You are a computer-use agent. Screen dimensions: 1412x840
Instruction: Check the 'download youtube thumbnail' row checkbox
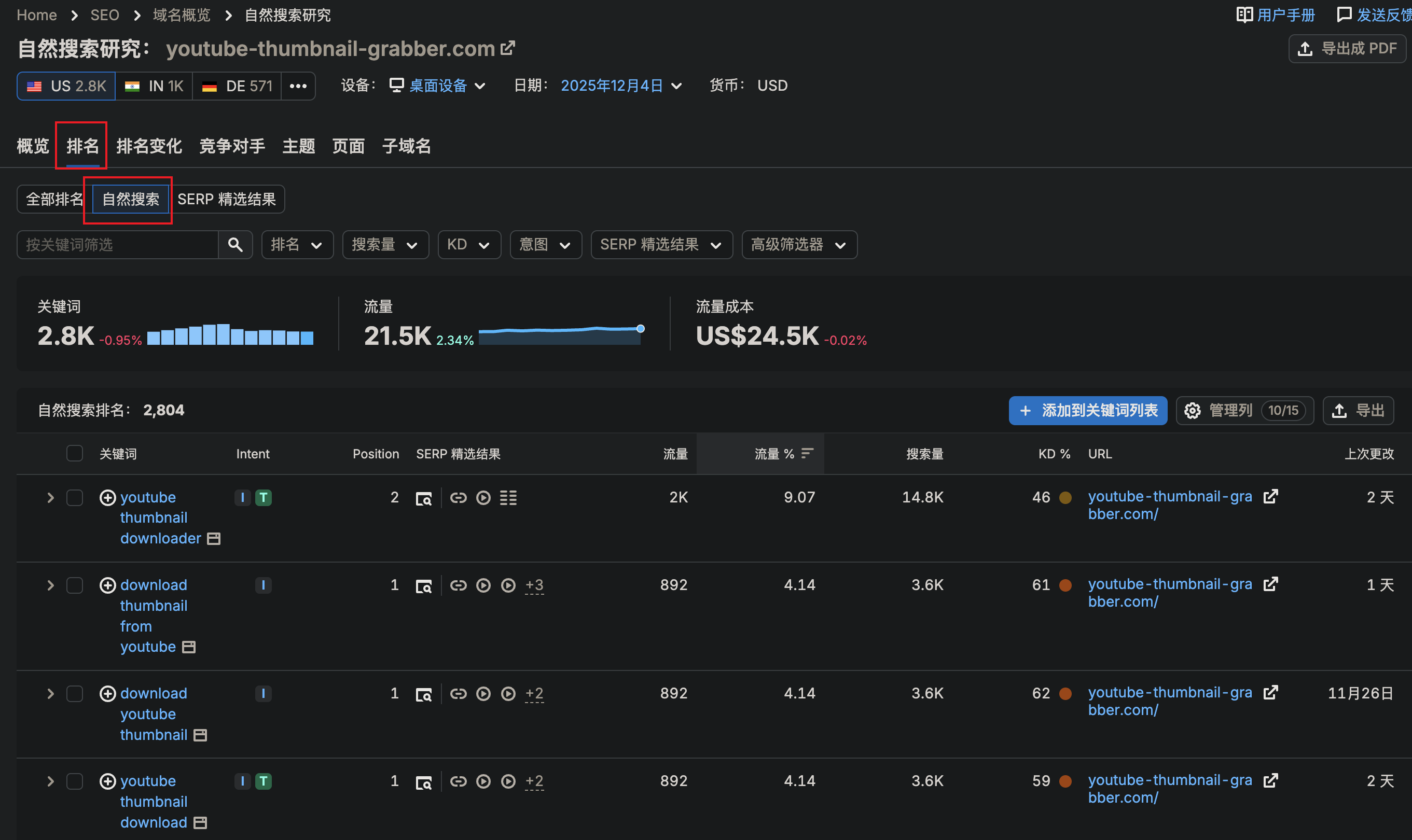[75, 693]
